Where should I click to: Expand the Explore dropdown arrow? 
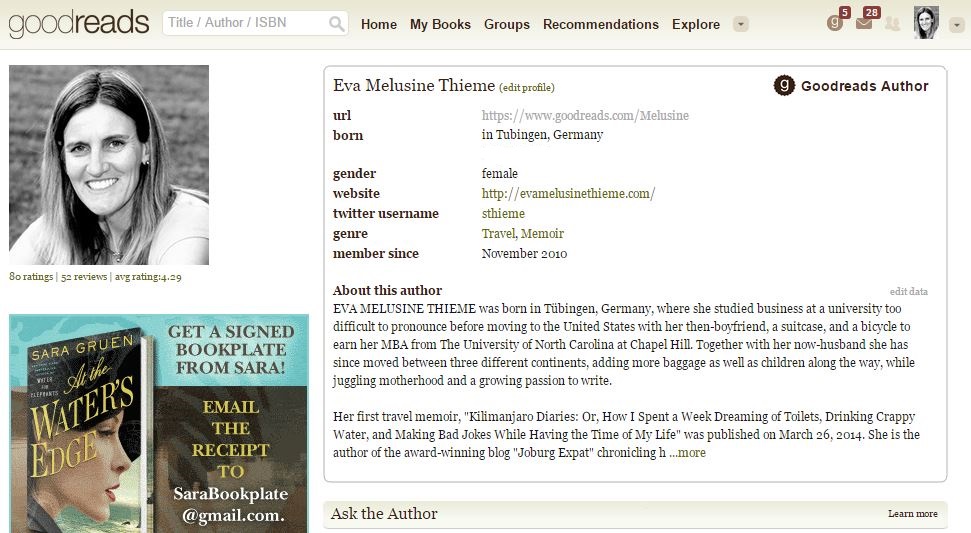(x=740, y=24)
